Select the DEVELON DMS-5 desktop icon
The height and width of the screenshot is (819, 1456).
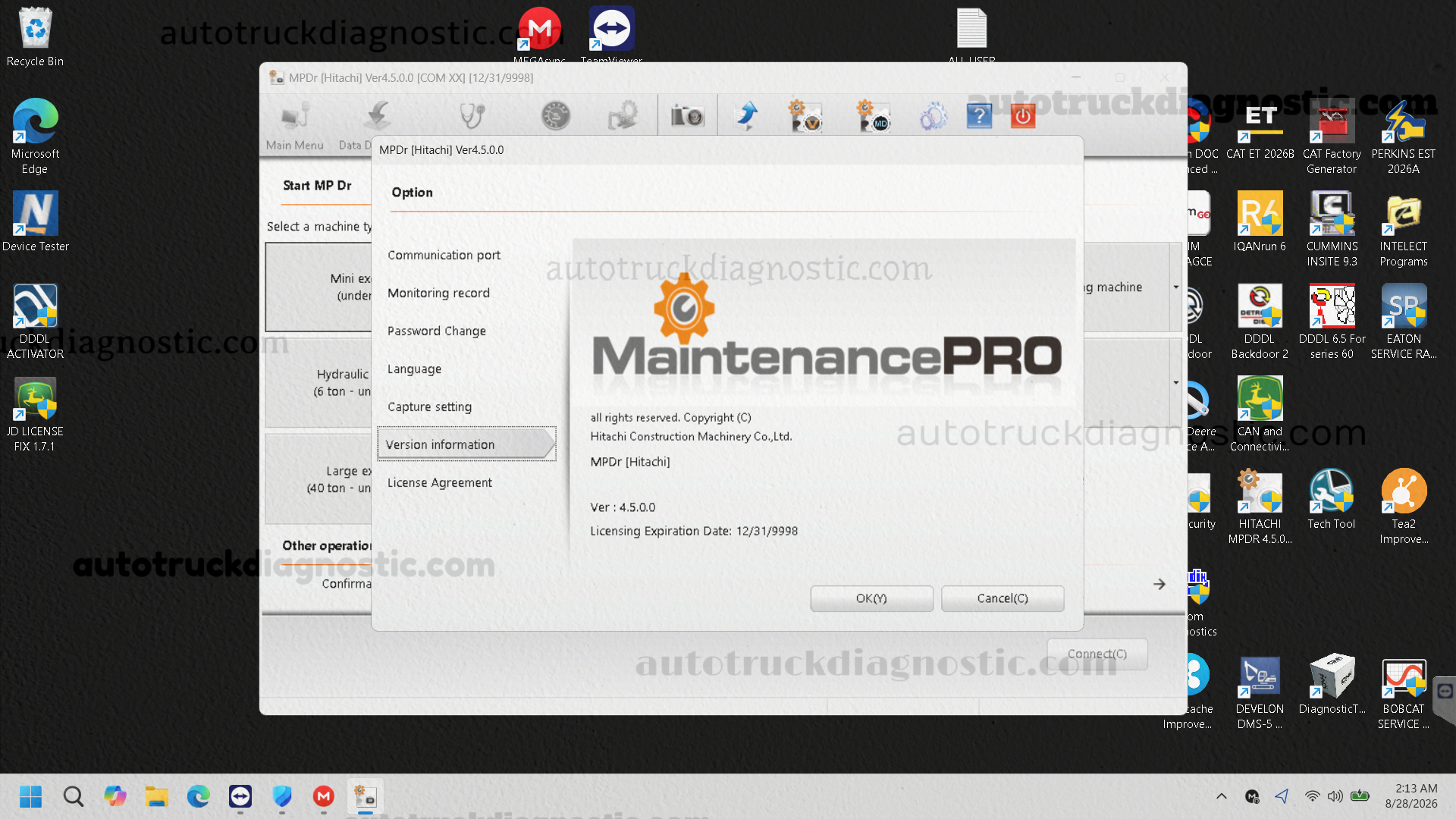(1260, 692)
